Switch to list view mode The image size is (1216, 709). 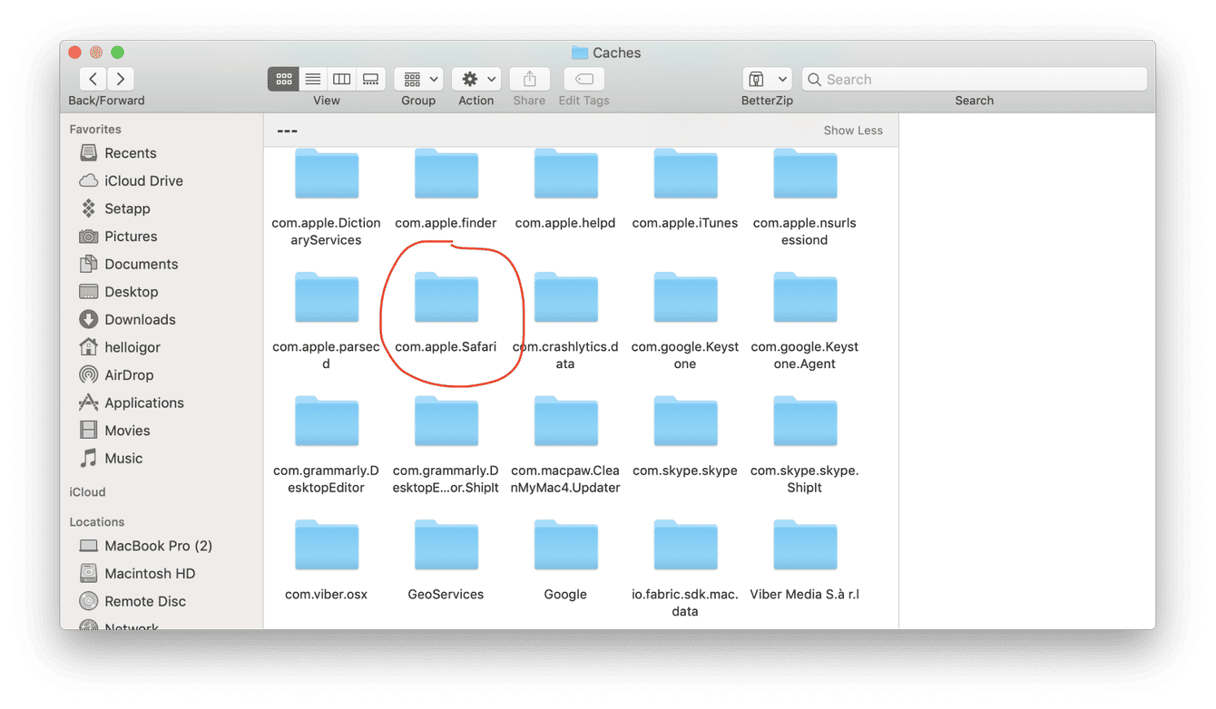pyautogui.click(x=313, y=79)
